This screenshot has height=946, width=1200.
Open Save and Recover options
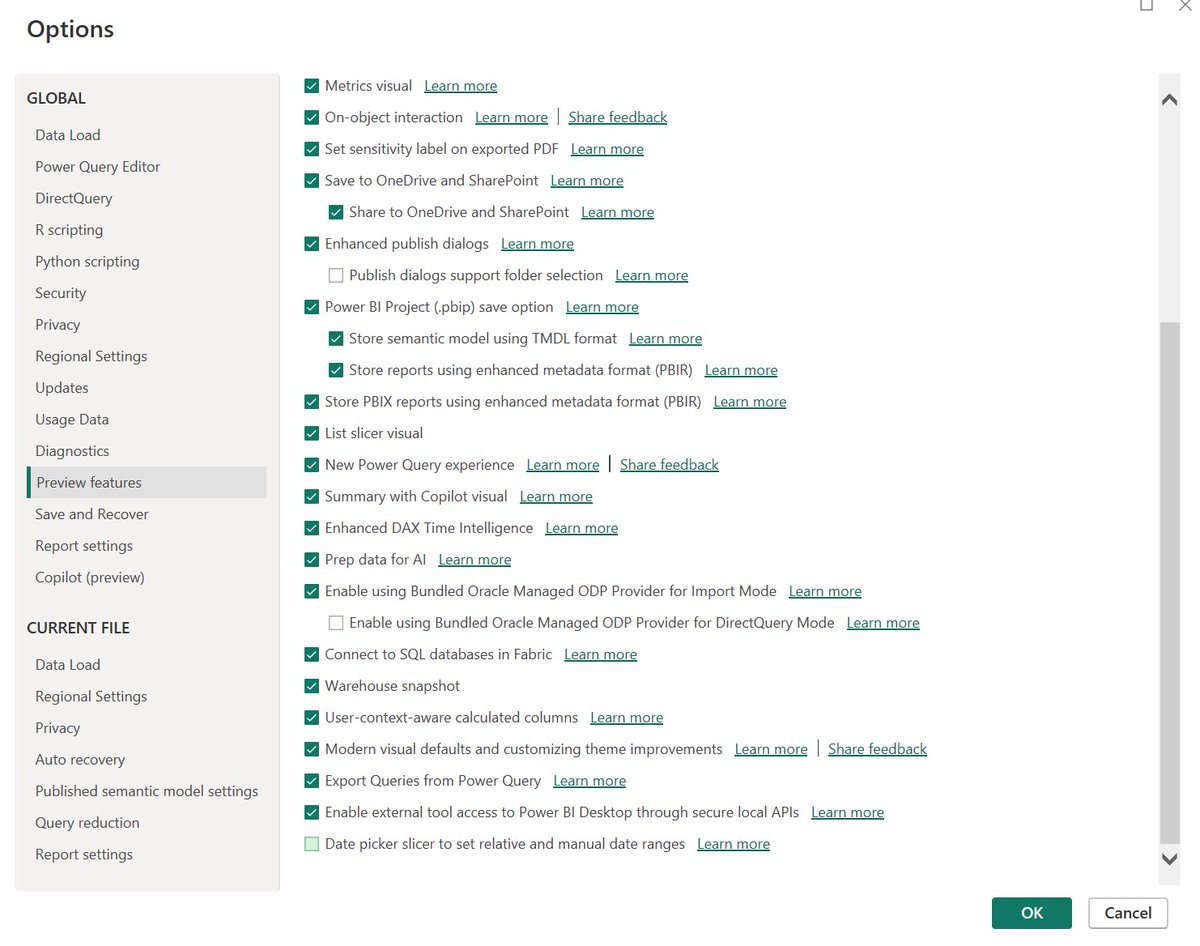click(92, 514)
